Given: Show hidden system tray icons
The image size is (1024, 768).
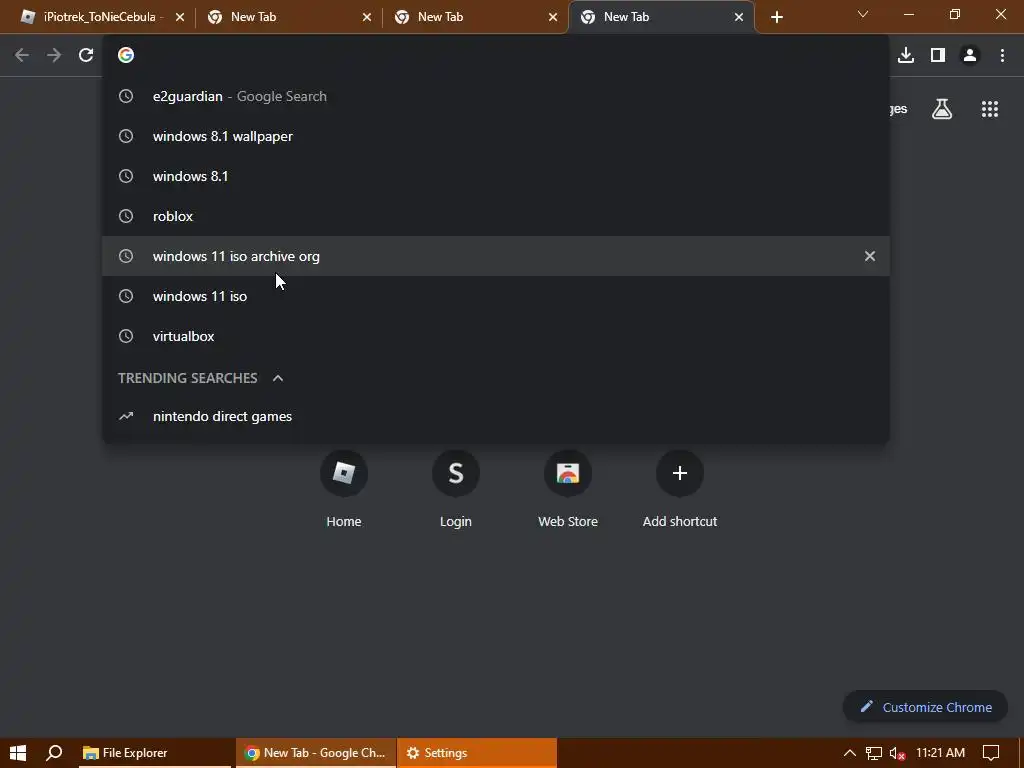Looking at the screenshot, I should (850, 753).
